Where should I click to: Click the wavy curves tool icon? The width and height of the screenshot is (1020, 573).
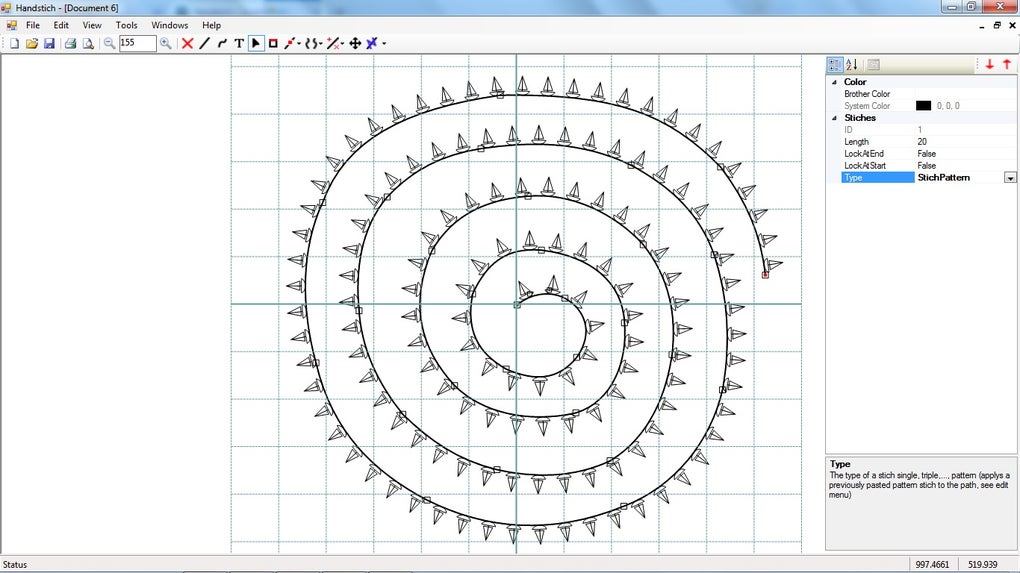(311, 44)
